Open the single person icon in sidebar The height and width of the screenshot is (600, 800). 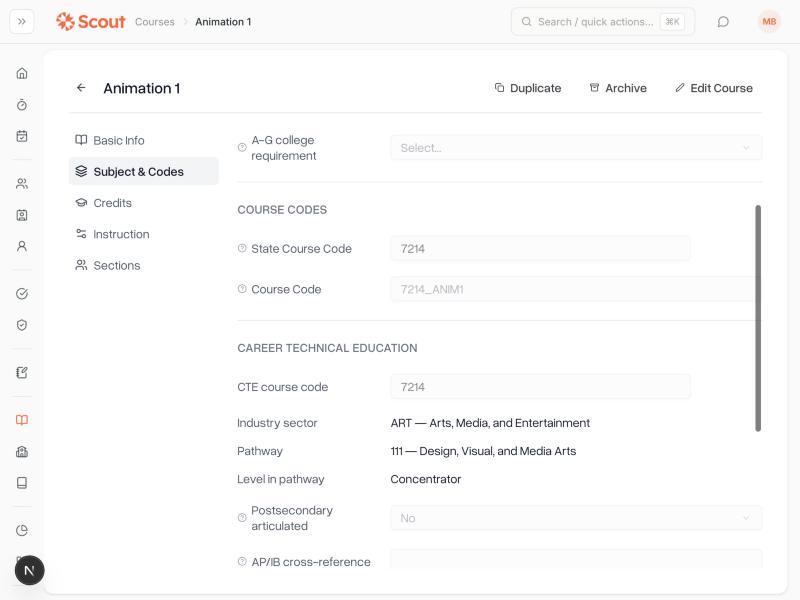point(22,246)
